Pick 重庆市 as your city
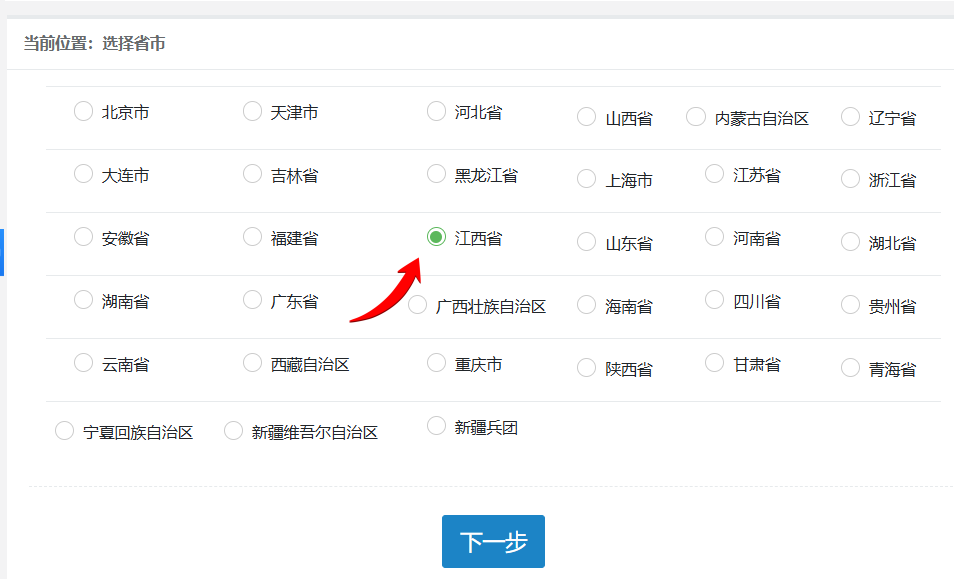Viewport: 954px width, 579px height. [x=436, y=363]
